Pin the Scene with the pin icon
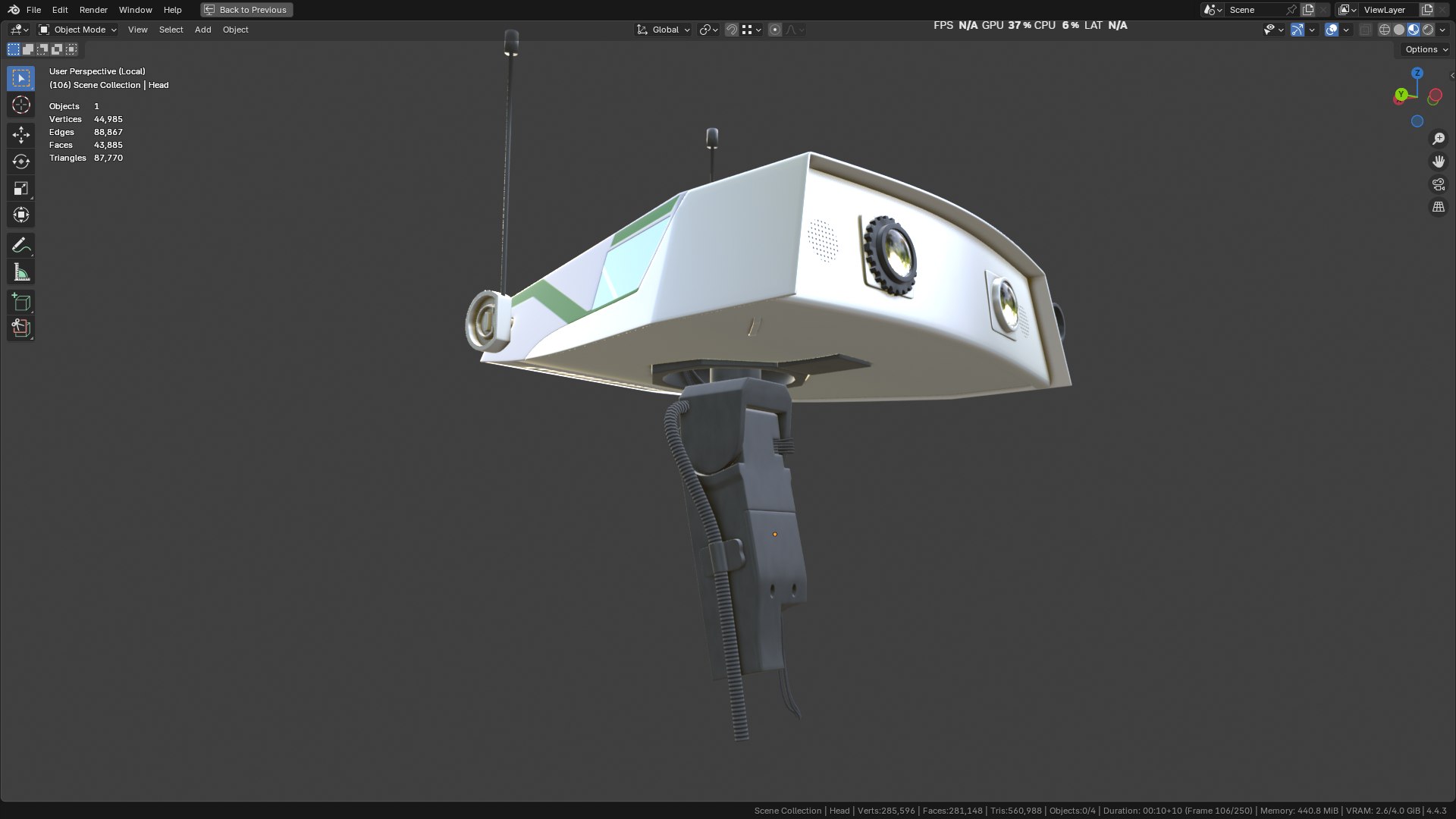The width and height of the screenshot is (1456, 819). point(1291,10)
